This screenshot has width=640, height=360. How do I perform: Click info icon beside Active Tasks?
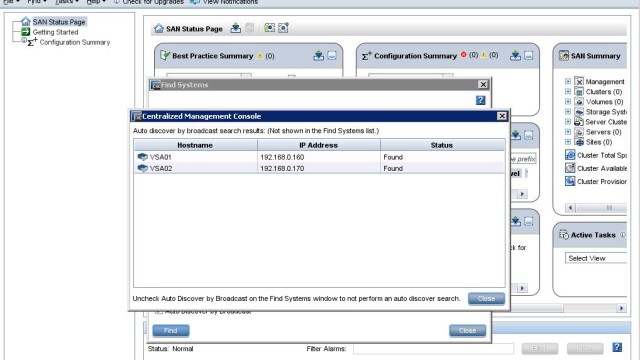(622, 235)
